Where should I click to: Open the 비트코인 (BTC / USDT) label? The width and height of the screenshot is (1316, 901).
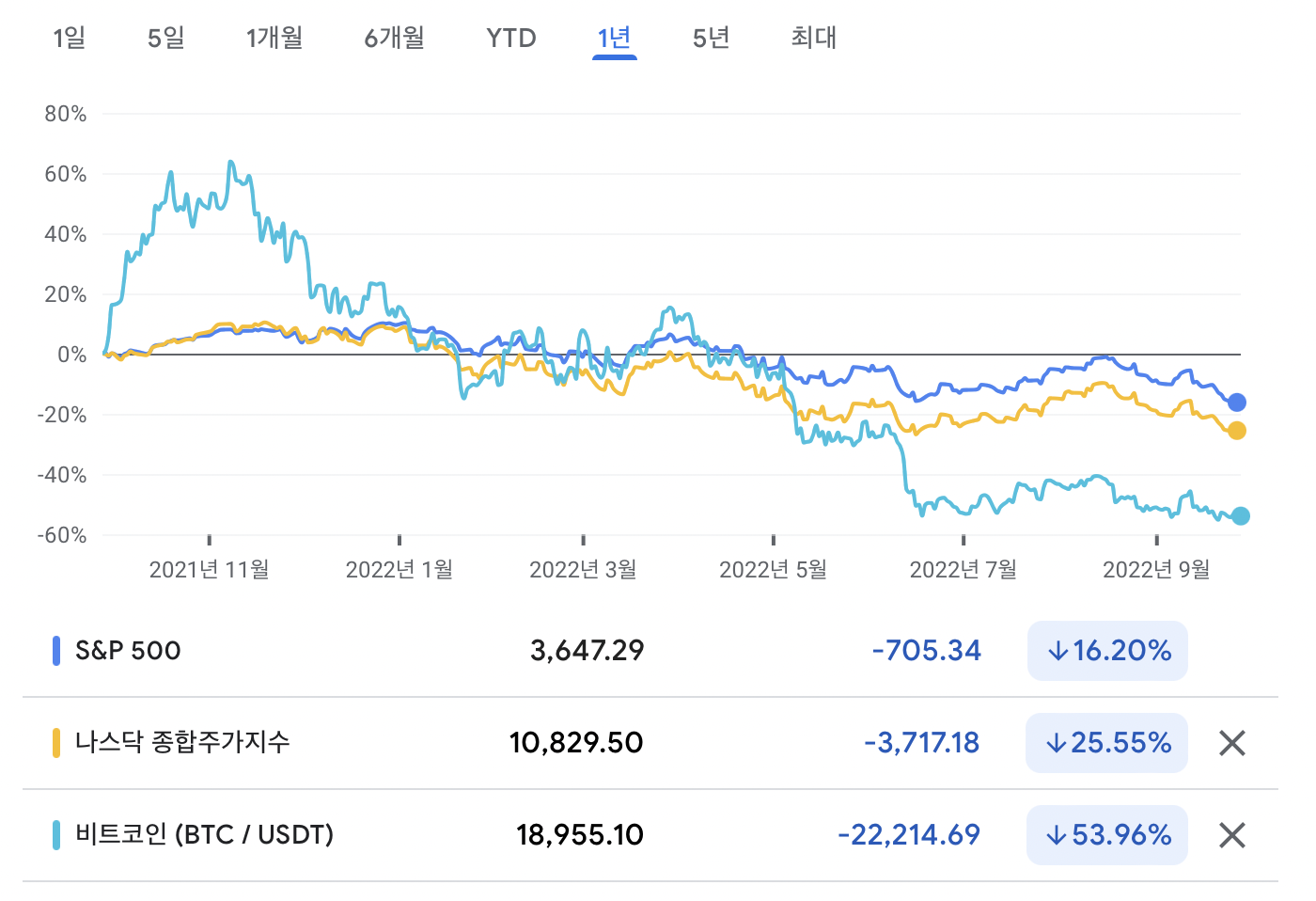click(204, 834)
